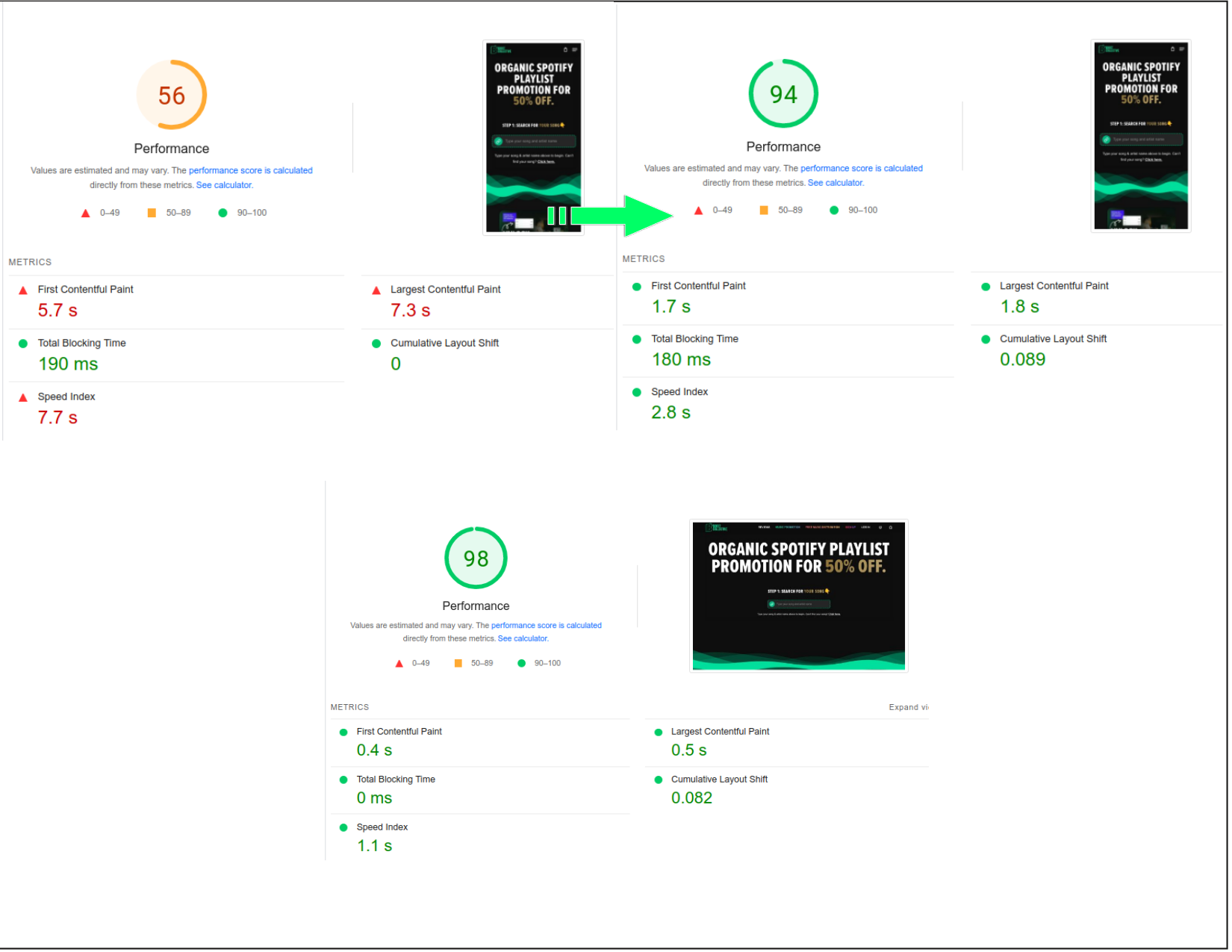Viewport: 1232px width, 952px height.
Task: Click the 'METRICS' label in the 94 report
Action: (x=644, y=259)
